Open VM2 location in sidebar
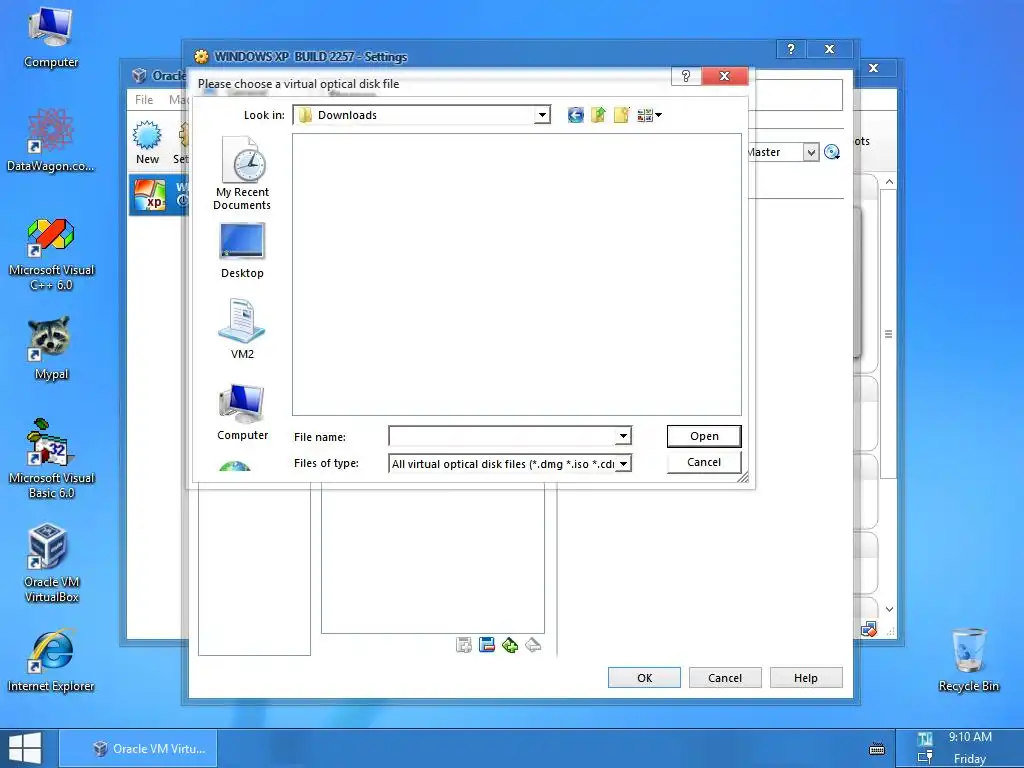 242,329
